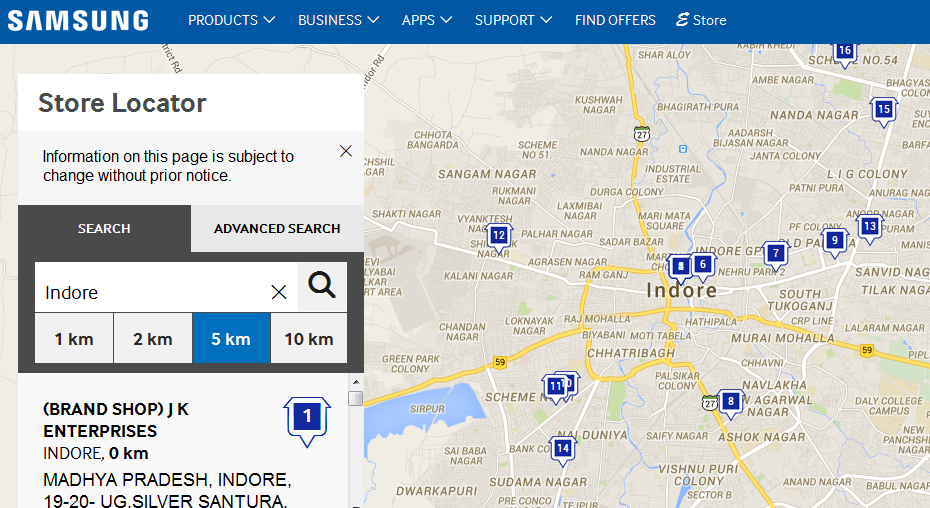Screen dimensions: 930x508
Task: Go to FIND OFFERS
Action: click(615, 20)
